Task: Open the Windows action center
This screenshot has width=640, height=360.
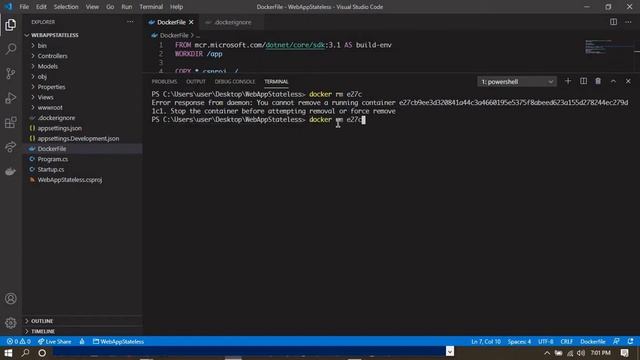Action: (624, 353)
